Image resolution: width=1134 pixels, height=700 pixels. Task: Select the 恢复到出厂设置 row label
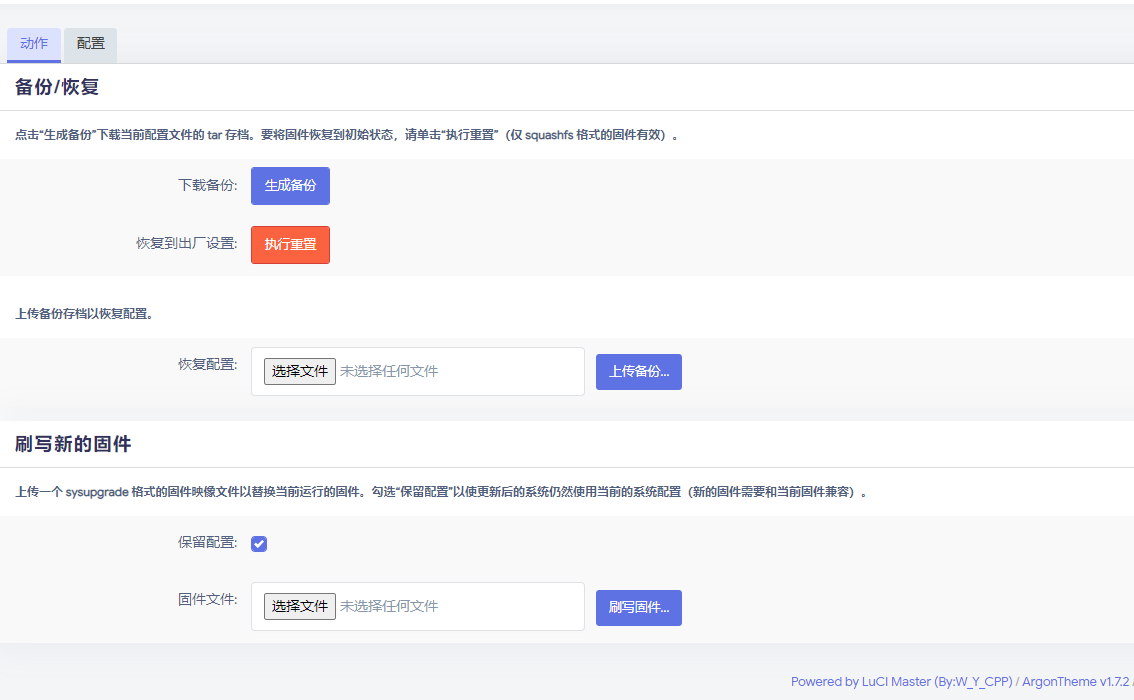click(x=186, y=244)
